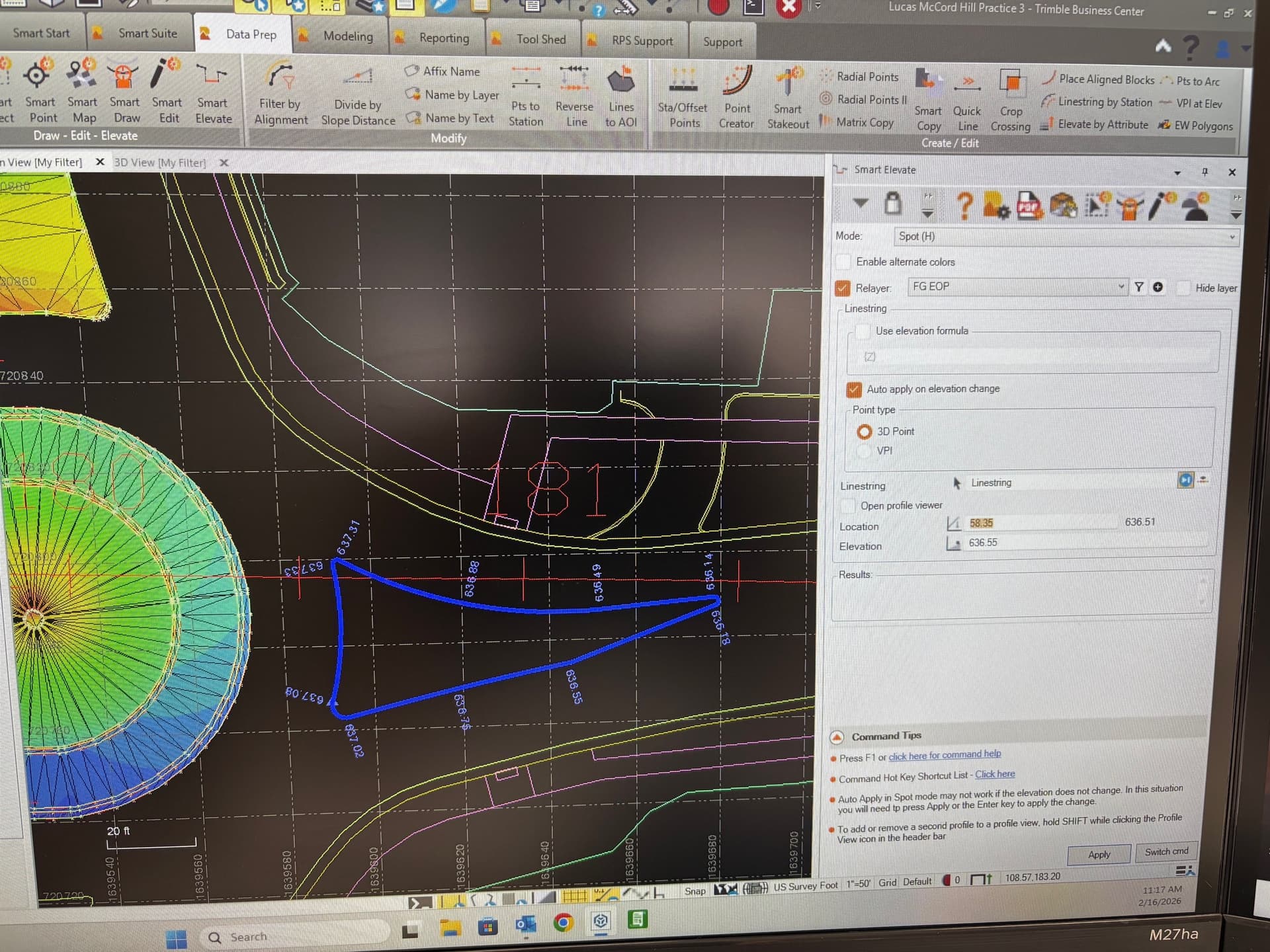Click the Reverse Line tool

[x=574, y=96]
